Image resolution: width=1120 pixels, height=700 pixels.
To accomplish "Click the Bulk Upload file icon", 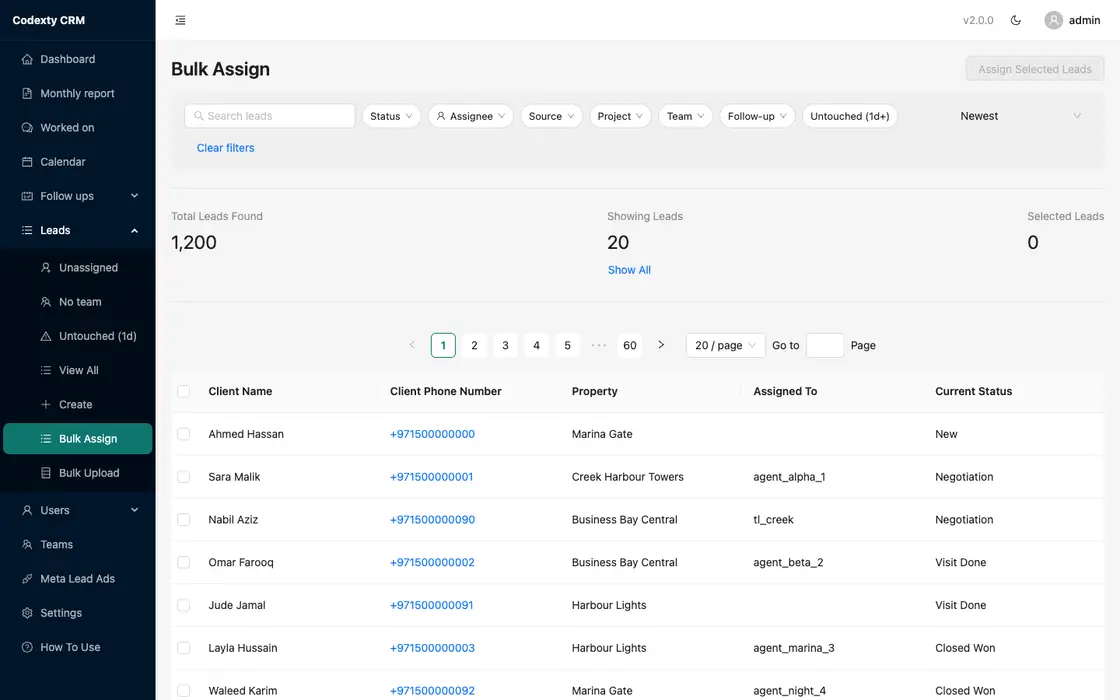I will (x=46, y=474).
